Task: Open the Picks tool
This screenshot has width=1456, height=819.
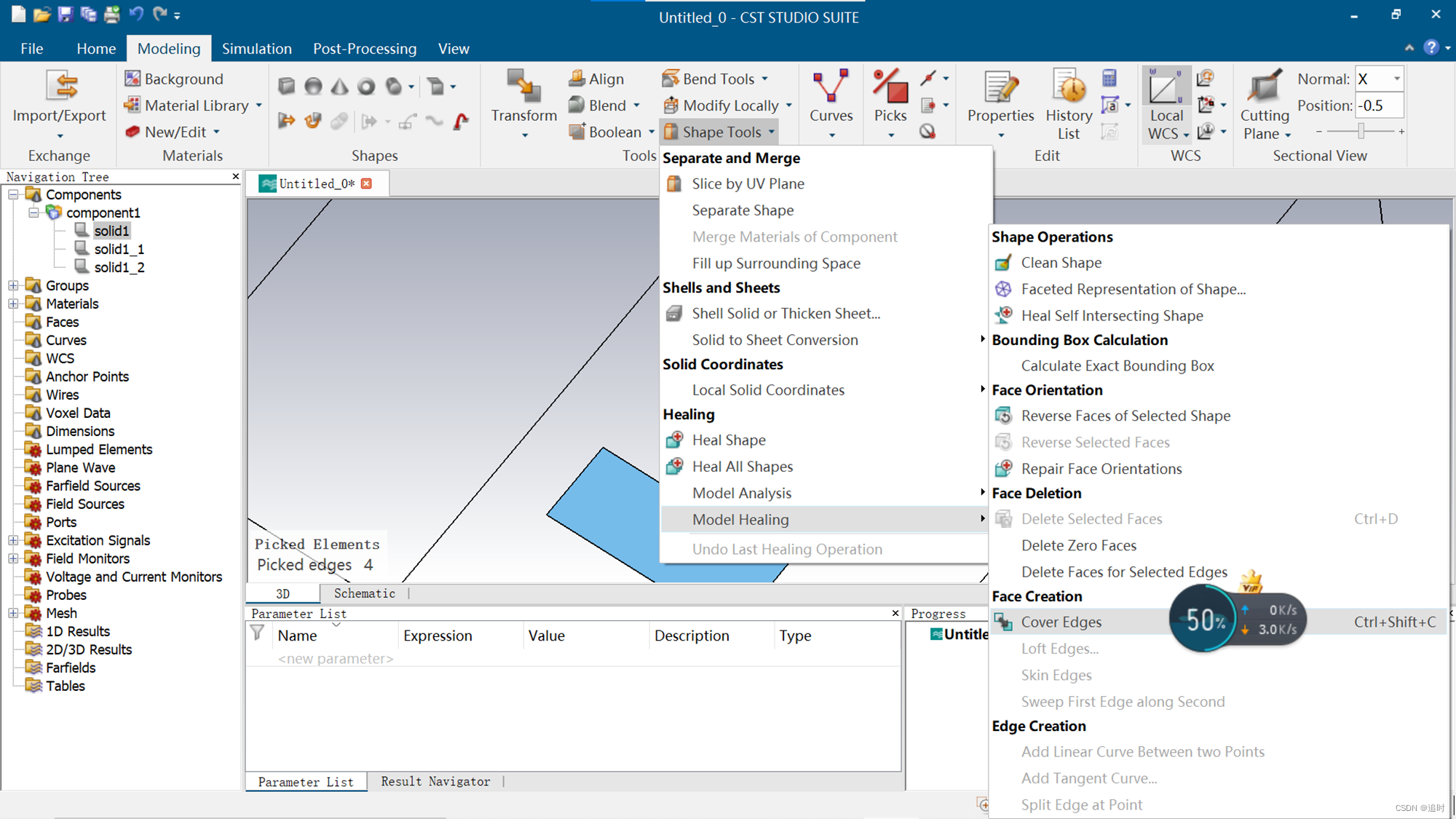Action: pyautogui.click(x=890, y=89)
